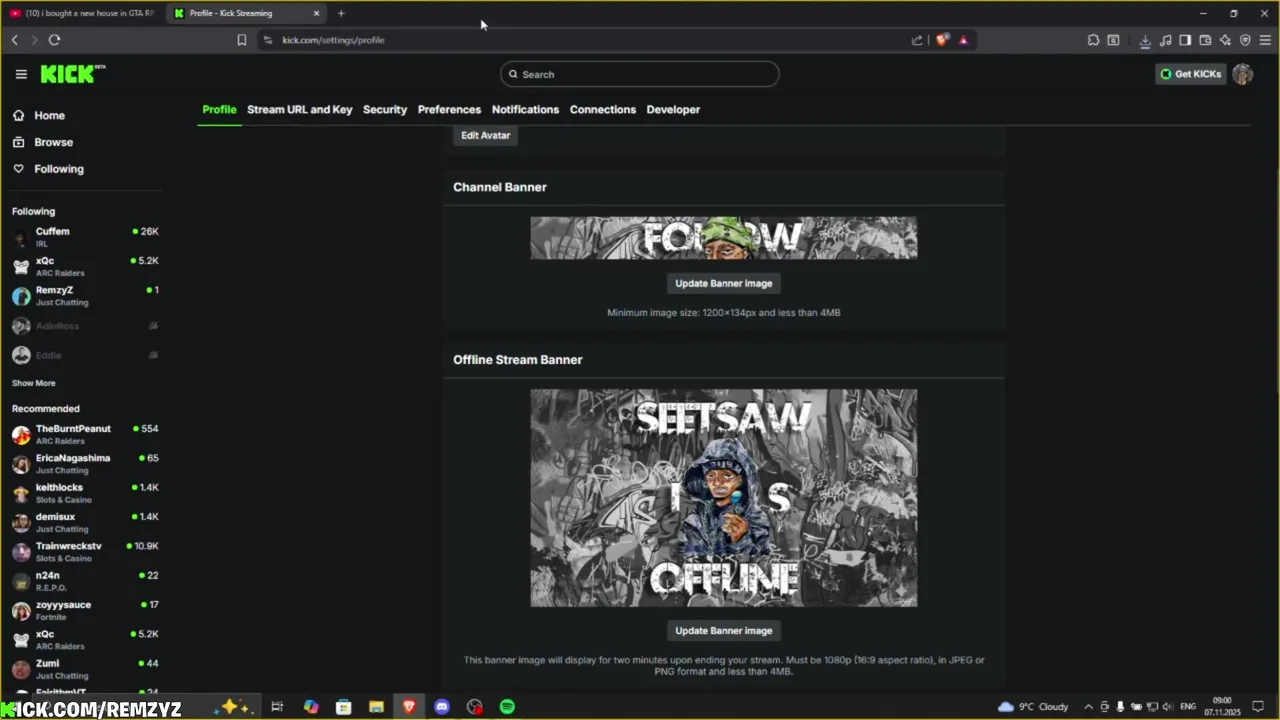Open the Connections settings tab

pos(603,110)
